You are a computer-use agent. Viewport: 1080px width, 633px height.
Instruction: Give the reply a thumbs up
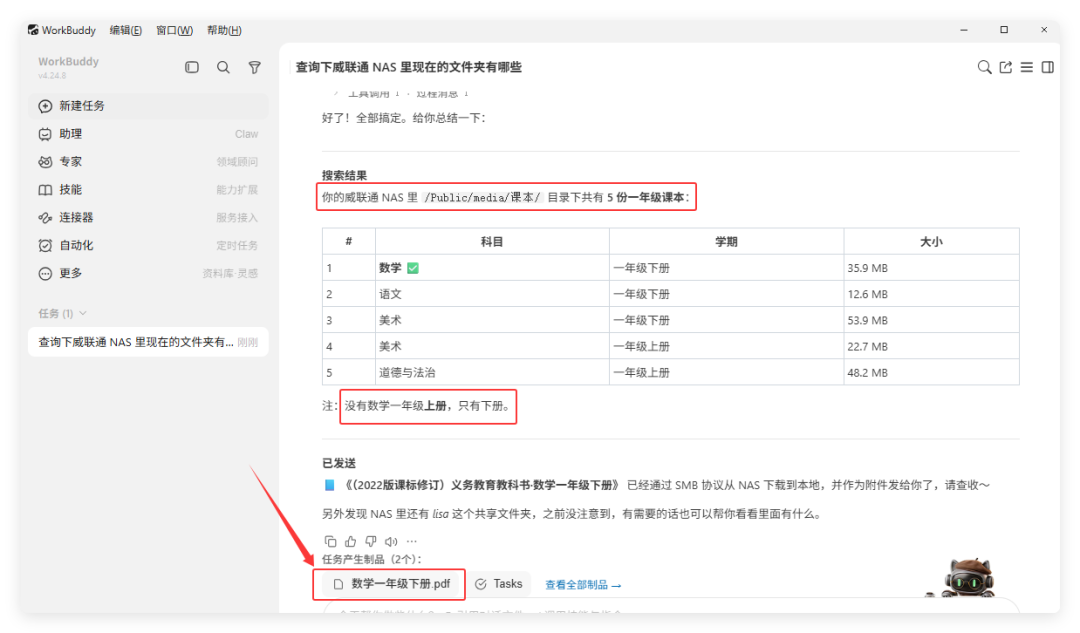coord(351,541)
